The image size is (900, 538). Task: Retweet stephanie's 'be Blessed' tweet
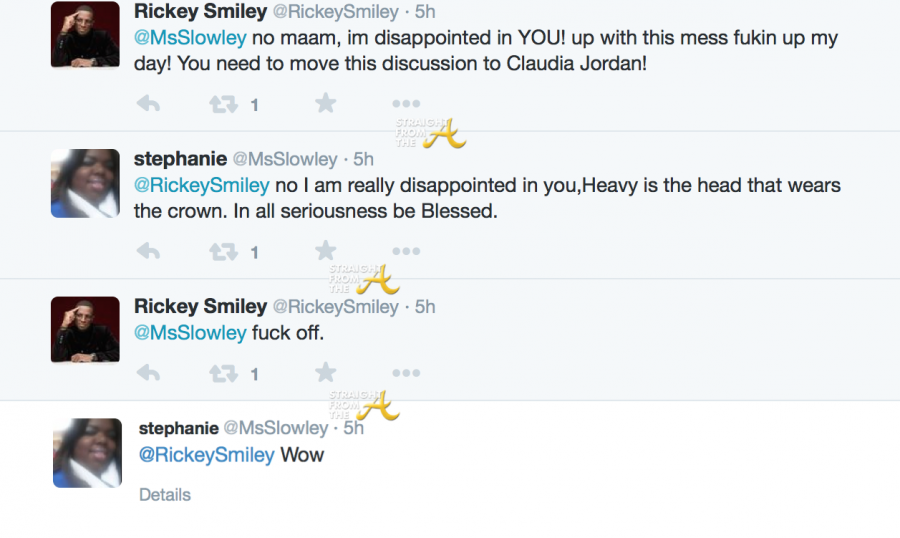[224, 252]
